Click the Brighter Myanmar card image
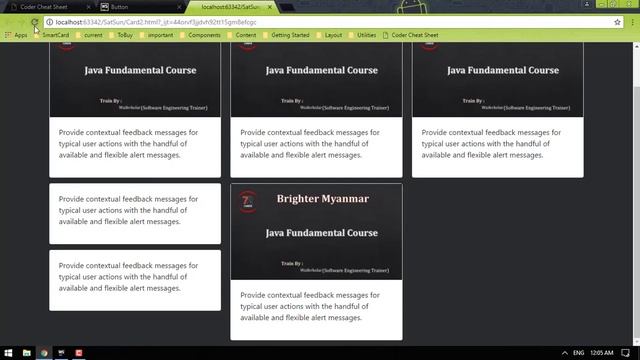Screen dimensions: 640x360 click(x=316, y=231)
